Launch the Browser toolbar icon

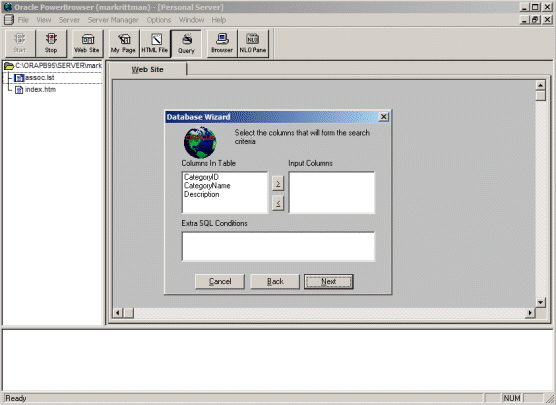point(222,43)
